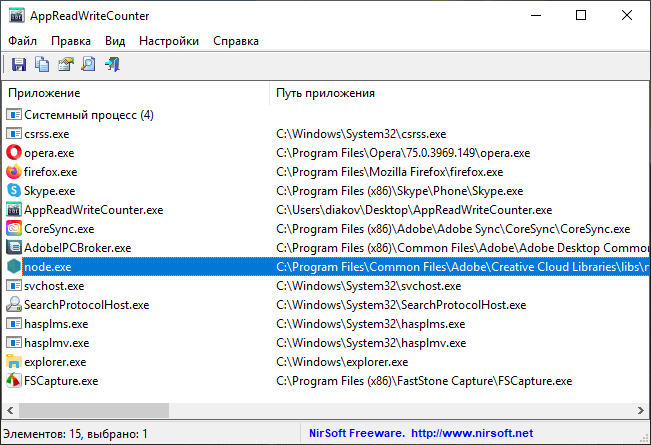Click the horizontal scrollbar left arrow

point(10,411)
